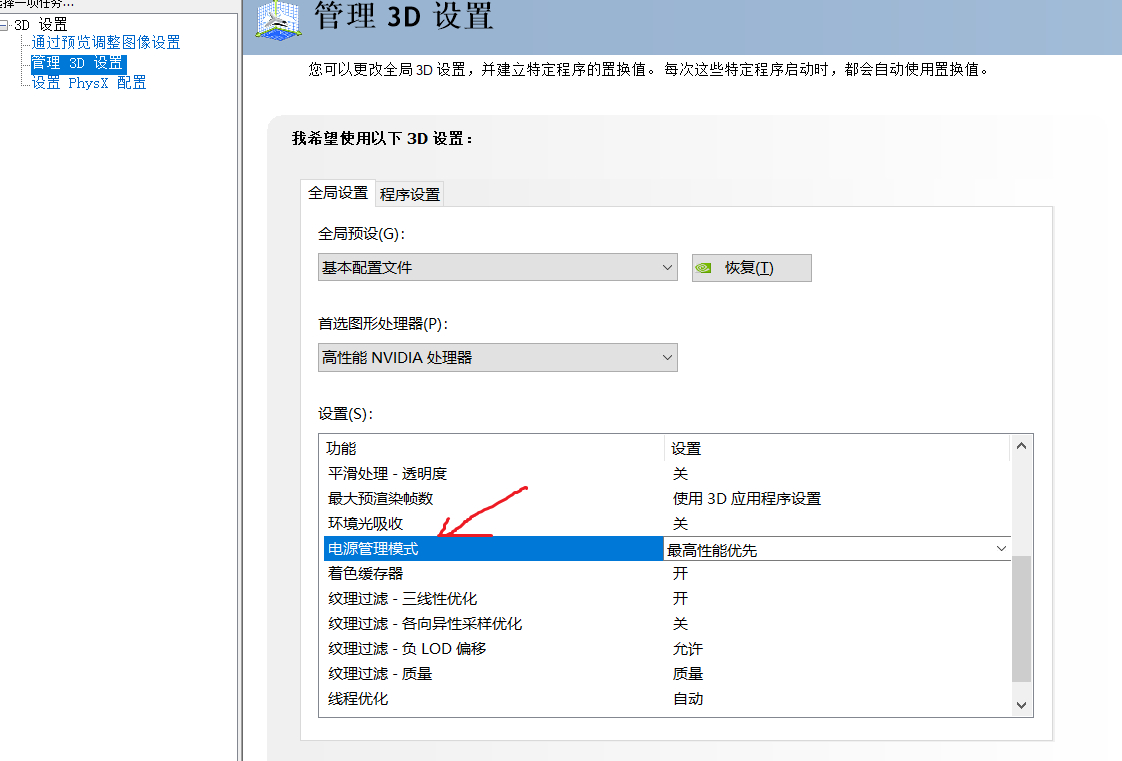1122x761 pixels.
Task: Click the NVIDIA logo on 恢复 button
Action: pyautogui.click(x=704, y=268)
